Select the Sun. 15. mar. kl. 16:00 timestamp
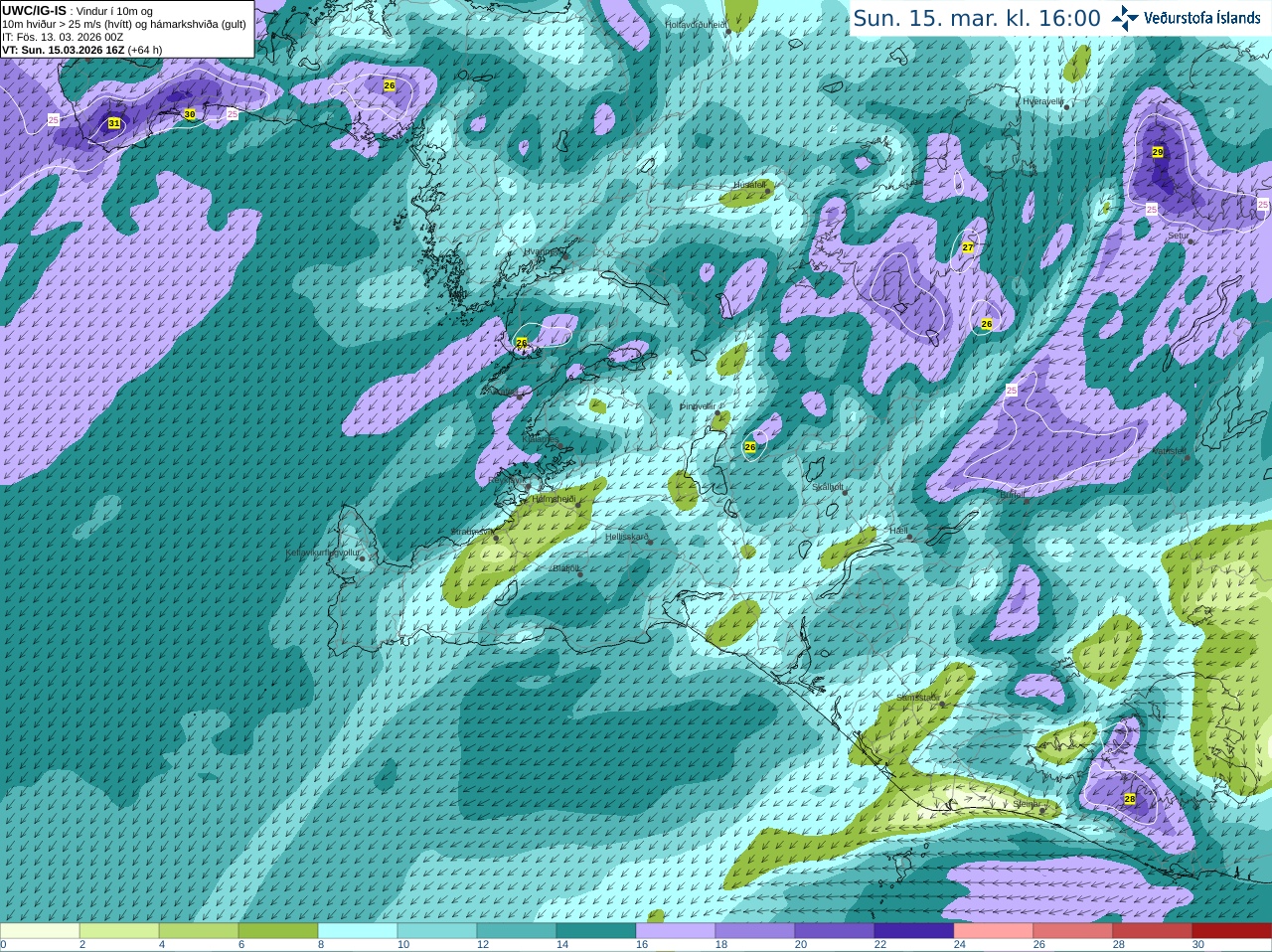 coord(977,18)
